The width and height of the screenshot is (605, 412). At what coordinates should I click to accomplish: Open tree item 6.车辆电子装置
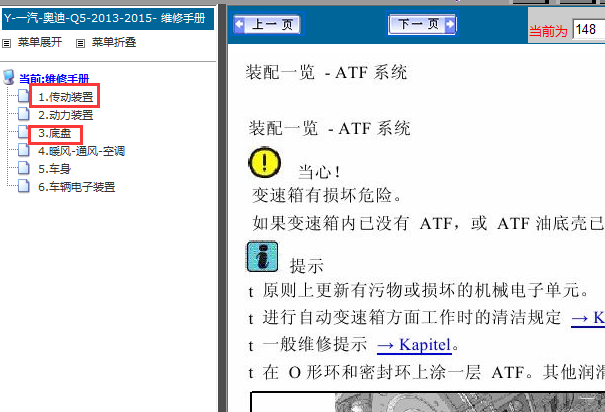click(x=76, y=187)
